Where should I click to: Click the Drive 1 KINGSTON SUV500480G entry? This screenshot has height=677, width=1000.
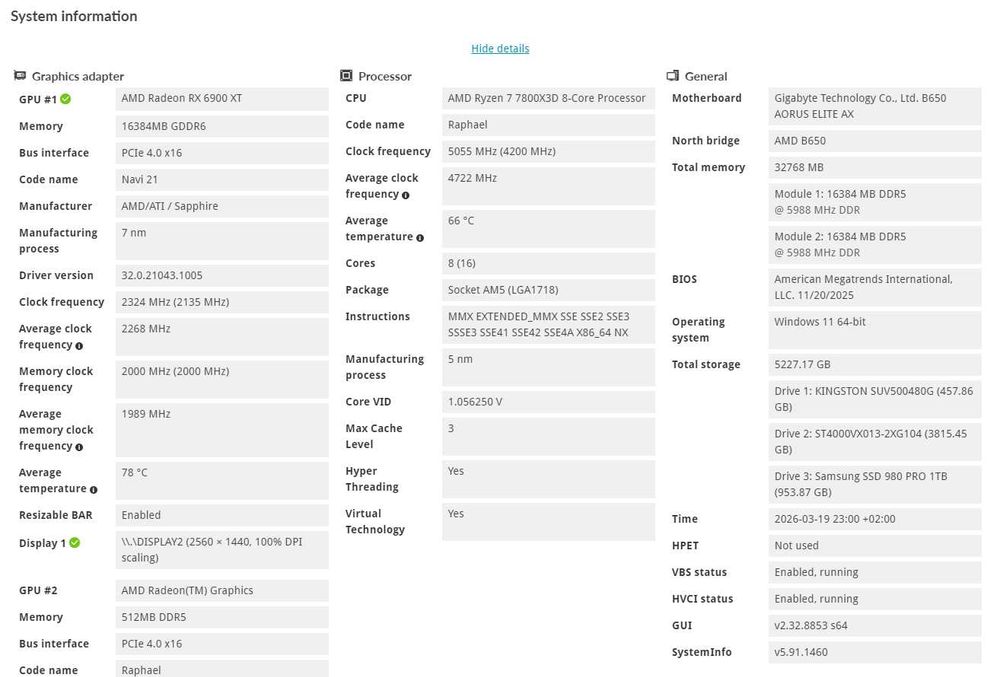pos(875,399)
